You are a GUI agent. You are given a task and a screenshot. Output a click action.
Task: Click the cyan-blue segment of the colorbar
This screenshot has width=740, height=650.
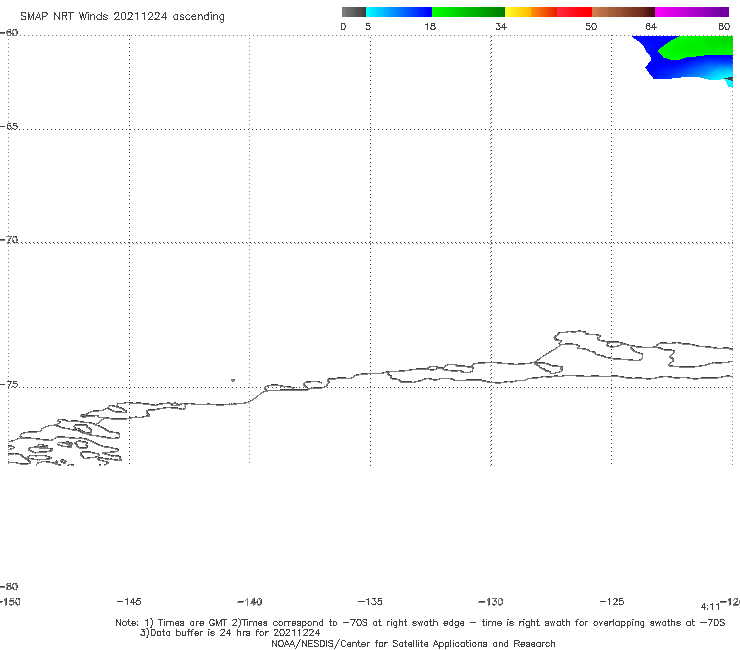point(399,12)
